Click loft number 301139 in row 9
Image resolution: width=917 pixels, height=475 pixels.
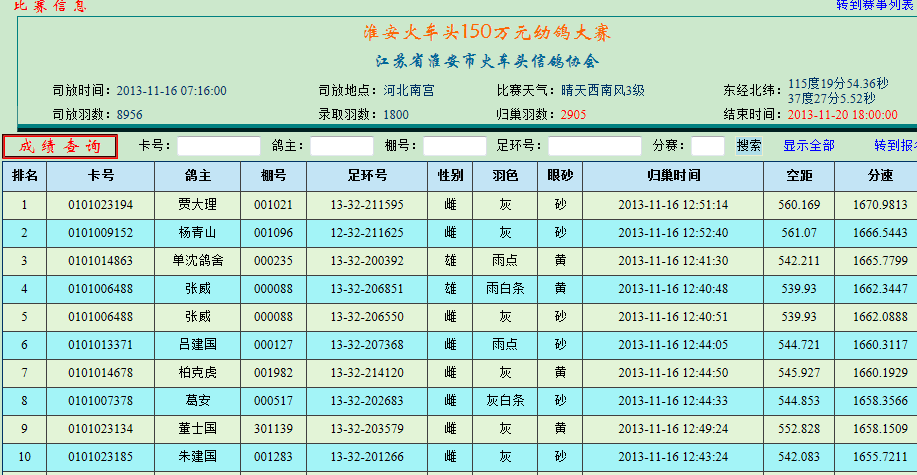click(x=273, y=429)
